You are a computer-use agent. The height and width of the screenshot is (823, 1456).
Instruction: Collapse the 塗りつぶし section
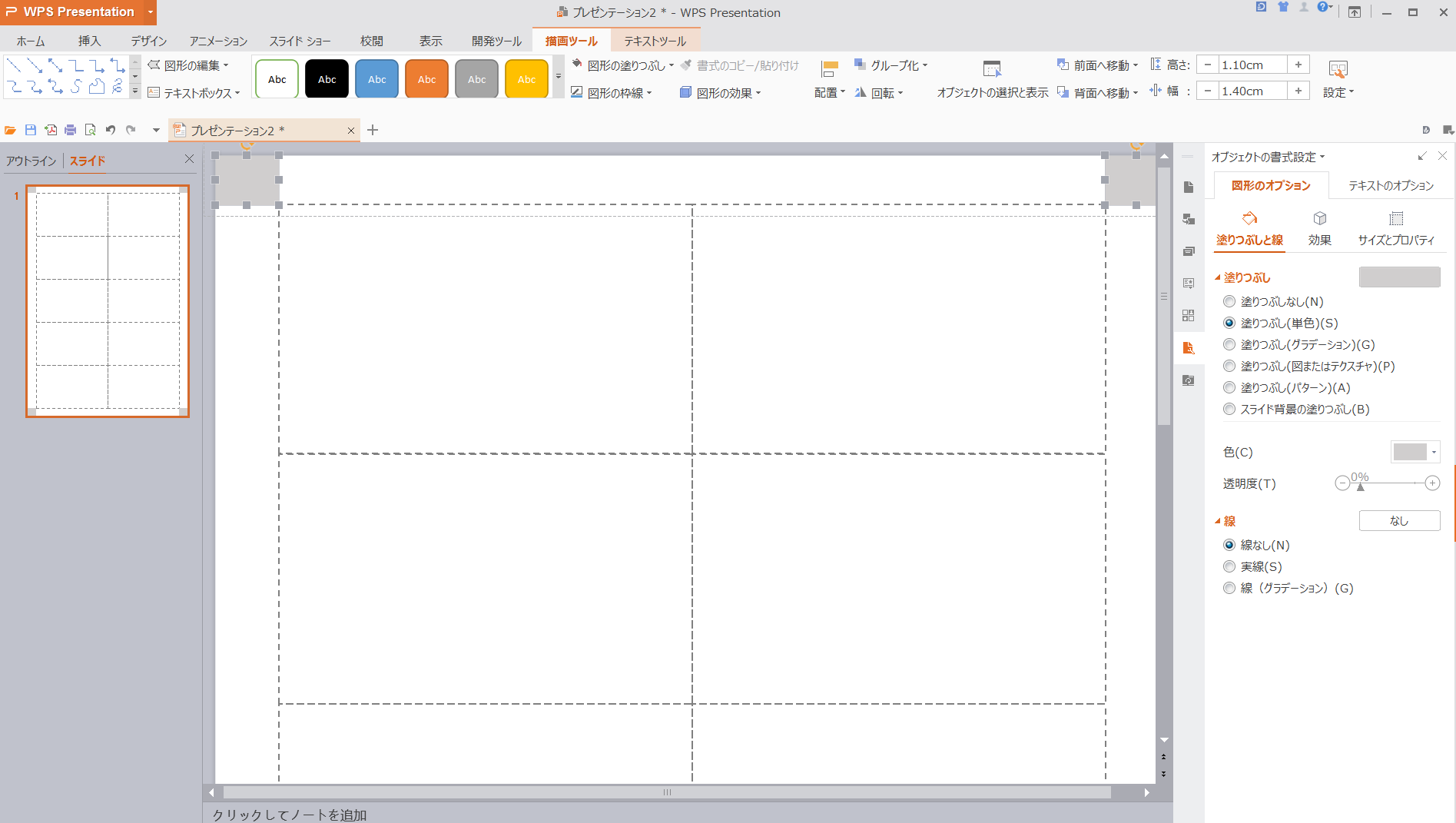(x=1218, y=277)
